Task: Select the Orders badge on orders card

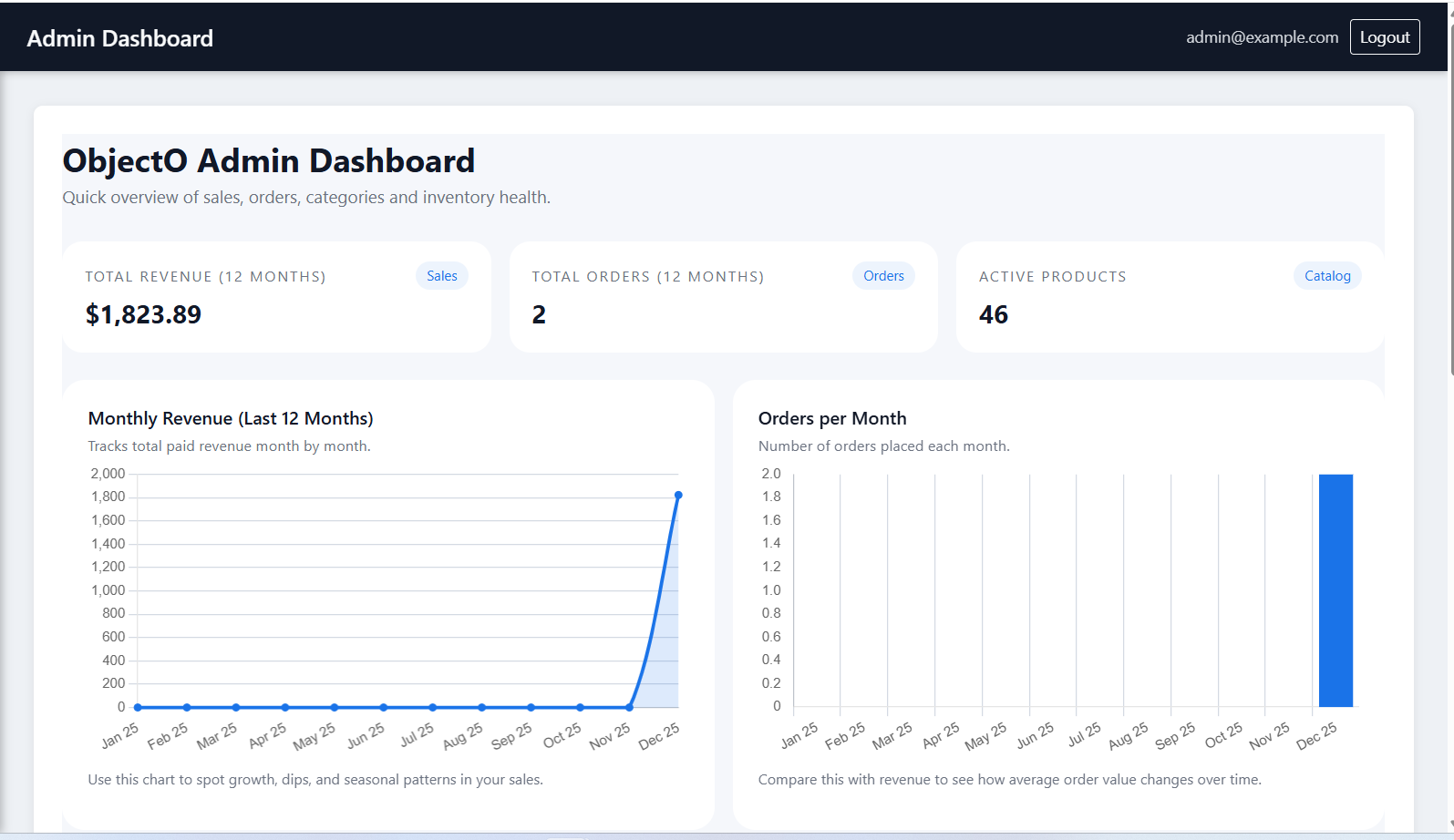Action: [x=882, y=276]
